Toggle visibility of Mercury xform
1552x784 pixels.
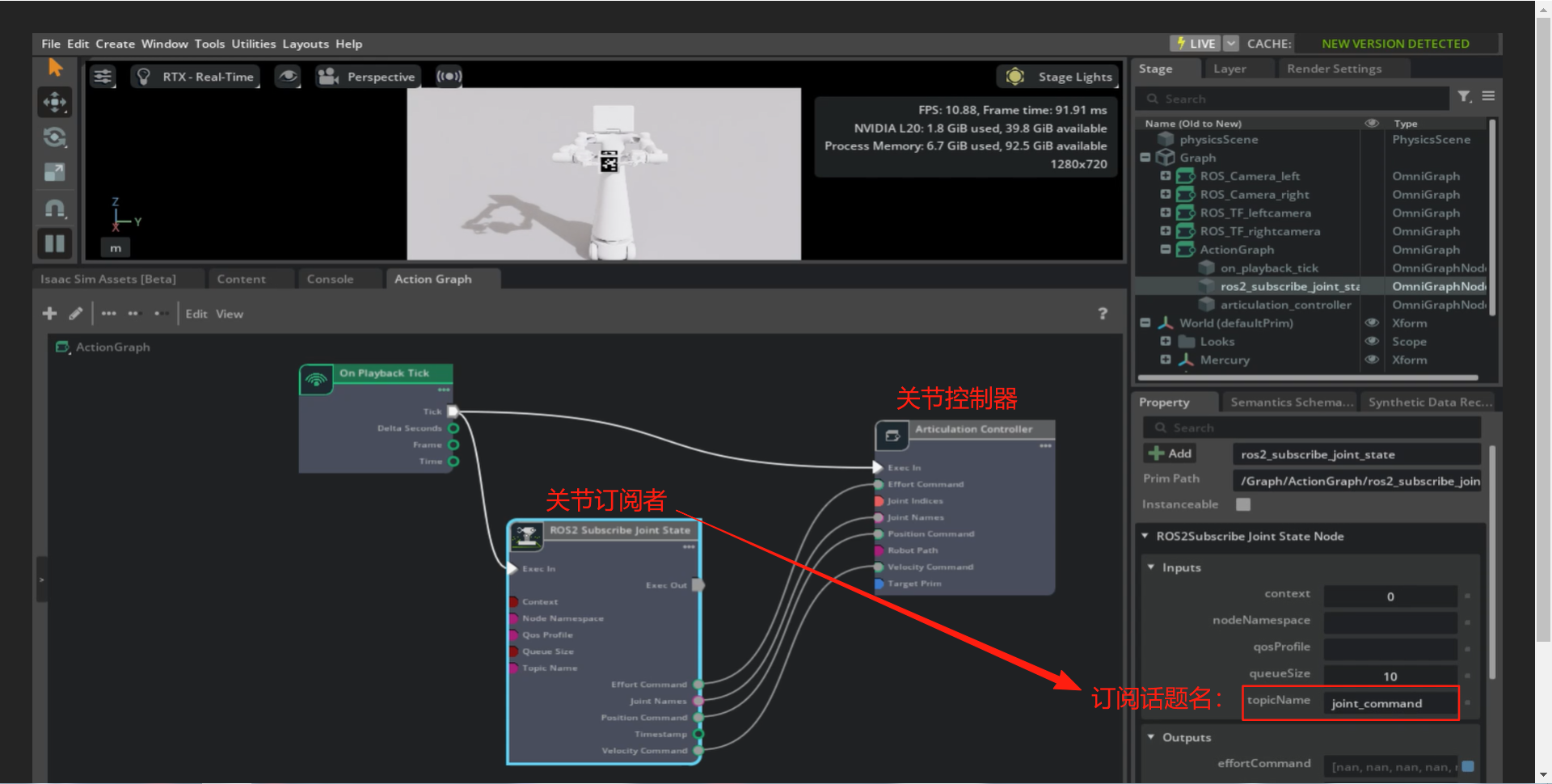point(1372,360)
